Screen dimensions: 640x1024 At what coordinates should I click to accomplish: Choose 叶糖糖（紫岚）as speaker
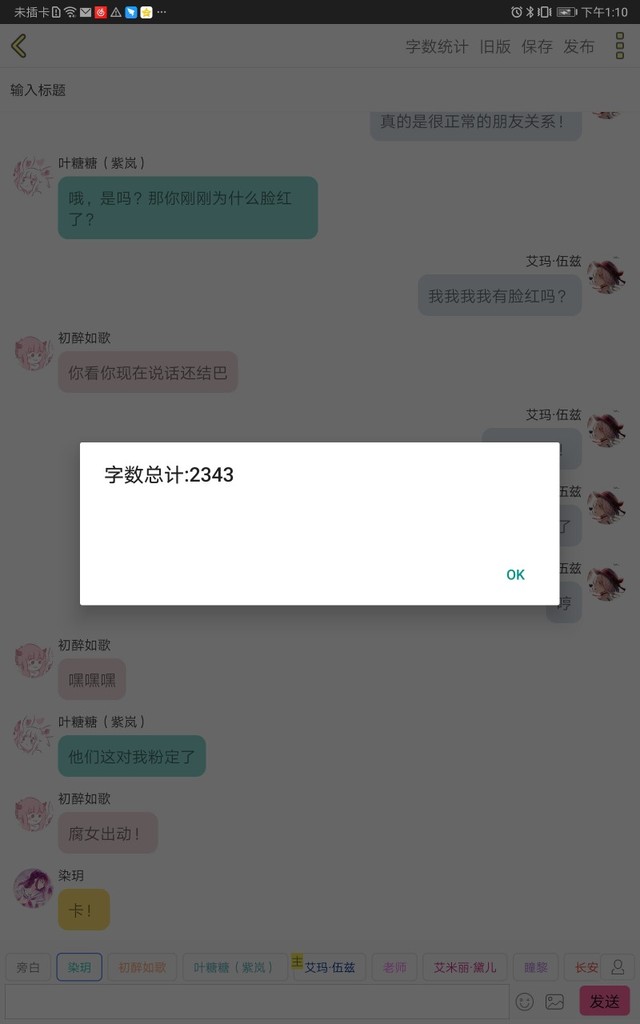[x=235, y=967]
